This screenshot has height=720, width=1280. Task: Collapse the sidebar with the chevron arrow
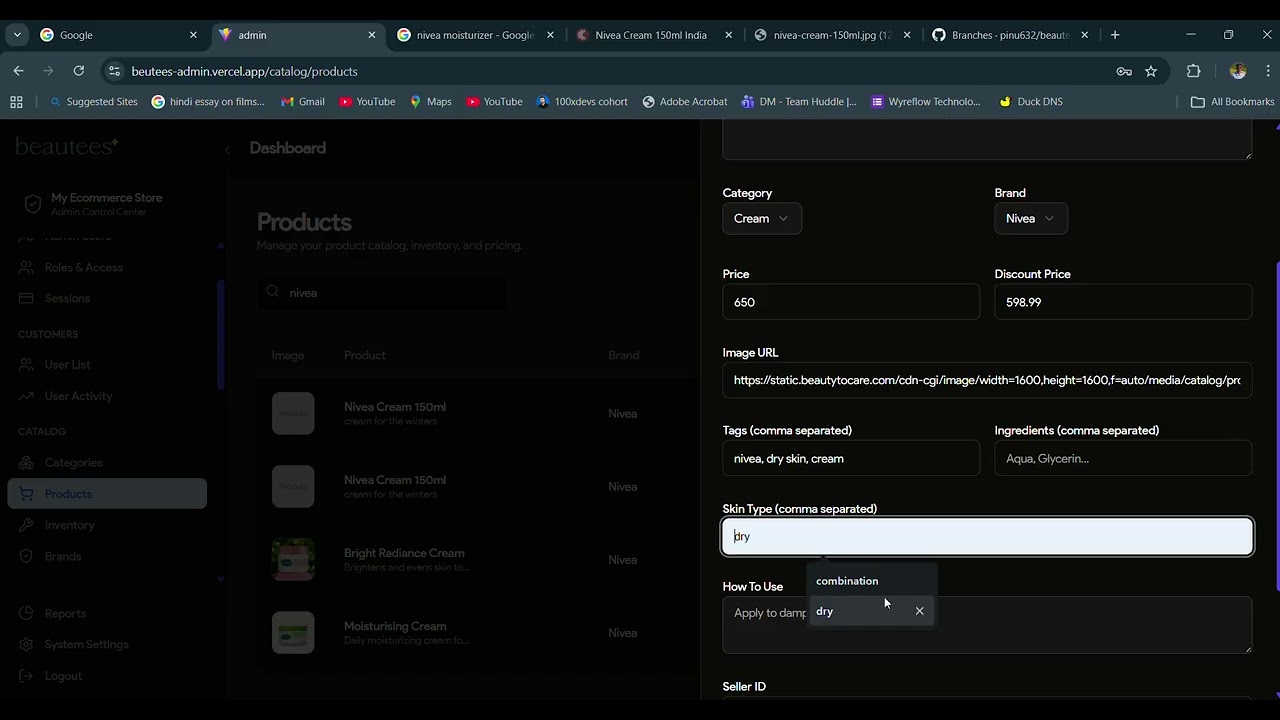[x=227, y=150]
